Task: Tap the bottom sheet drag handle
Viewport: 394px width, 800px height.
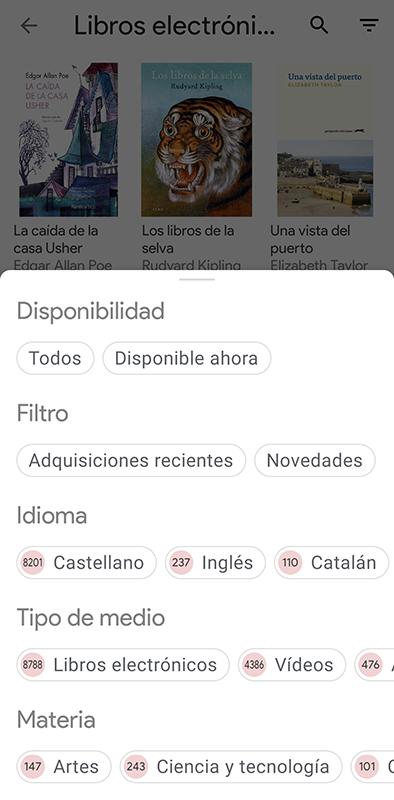Action: point(197,280)
